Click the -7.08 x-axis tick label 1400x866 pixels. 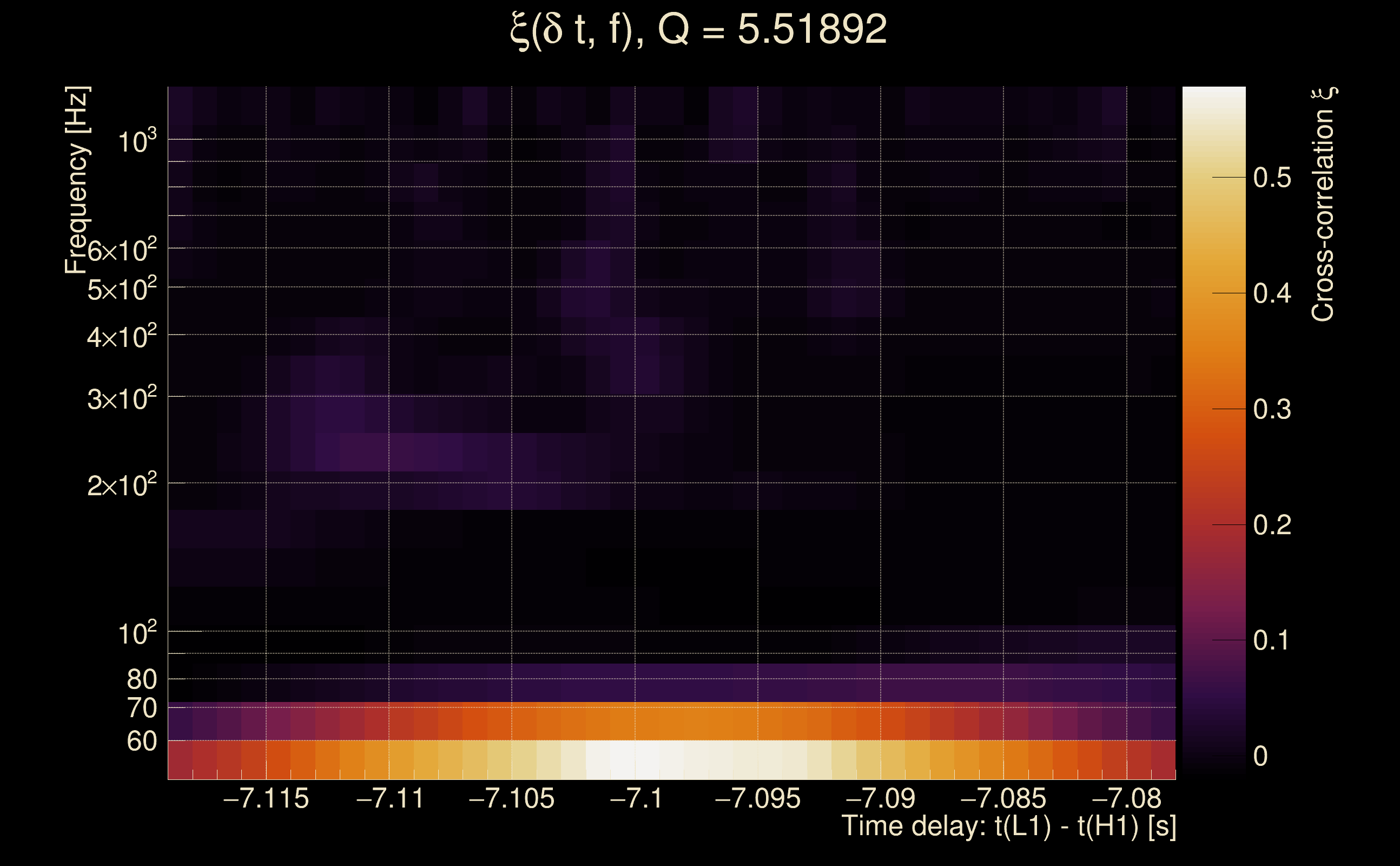coord(1126,799)
